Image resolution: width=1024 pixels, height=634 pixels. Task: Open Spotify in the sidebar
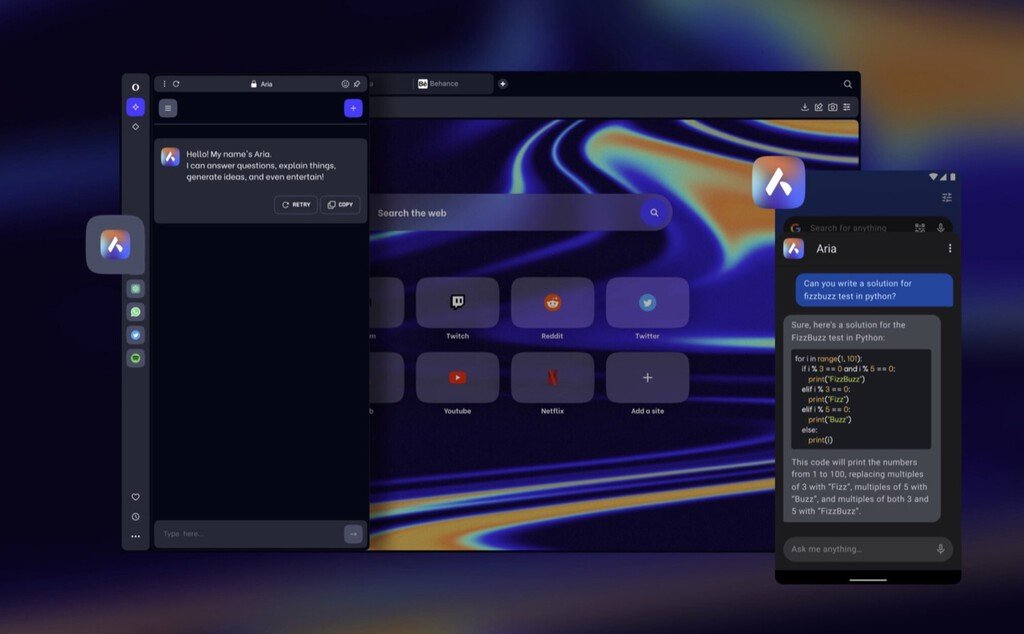[x=135, y=358]
